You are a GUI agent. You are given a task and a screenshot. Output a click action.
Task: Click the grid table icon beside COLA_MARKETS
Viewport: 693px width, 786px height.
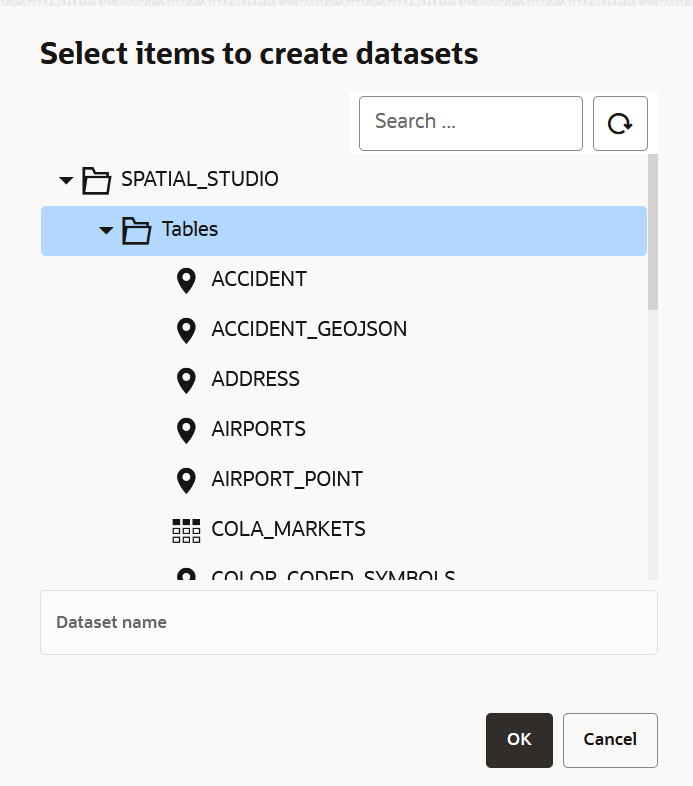coord(186,530)
